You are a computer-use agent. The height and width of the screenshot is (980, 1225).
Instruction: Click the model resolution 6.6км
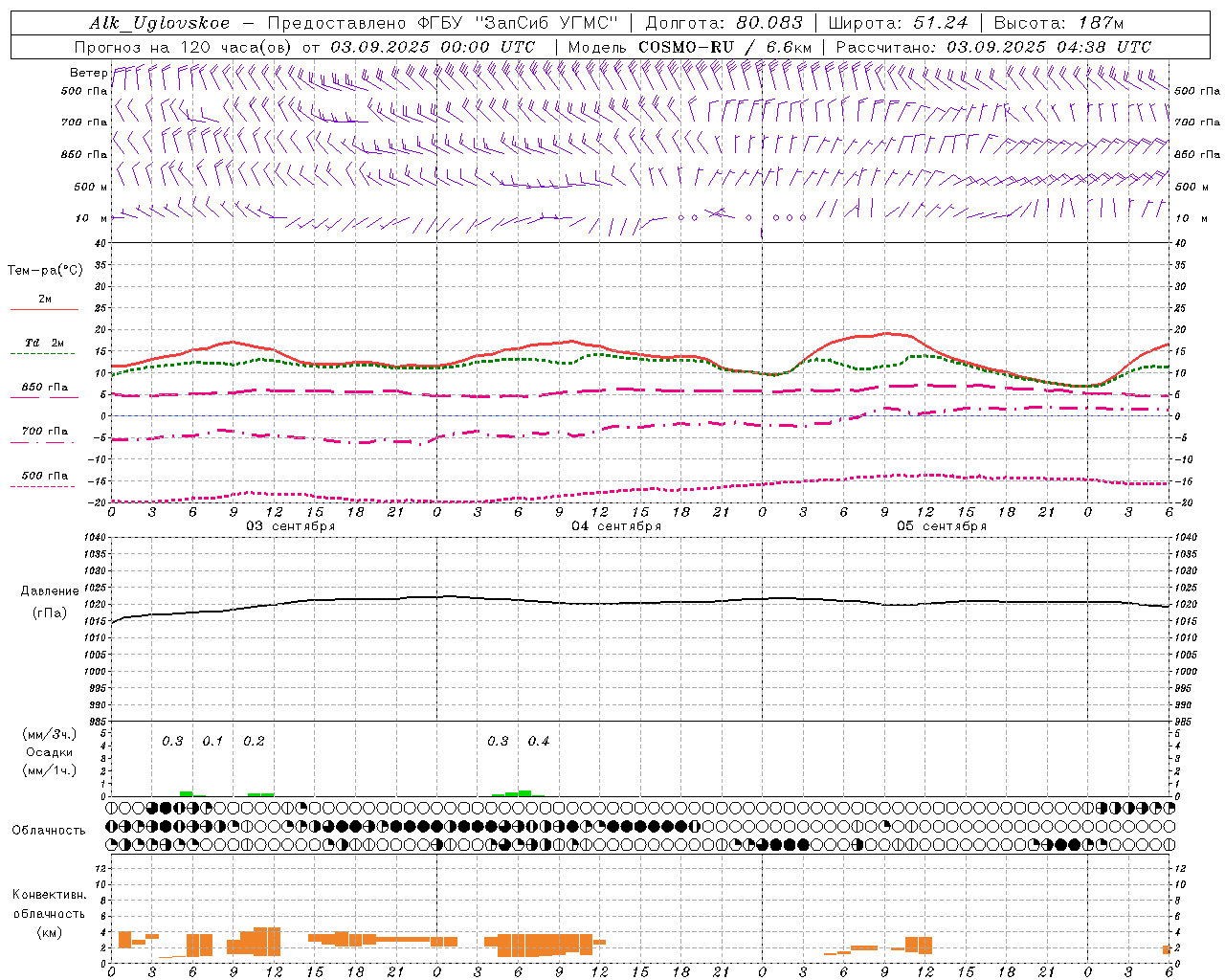pos(789,47)
